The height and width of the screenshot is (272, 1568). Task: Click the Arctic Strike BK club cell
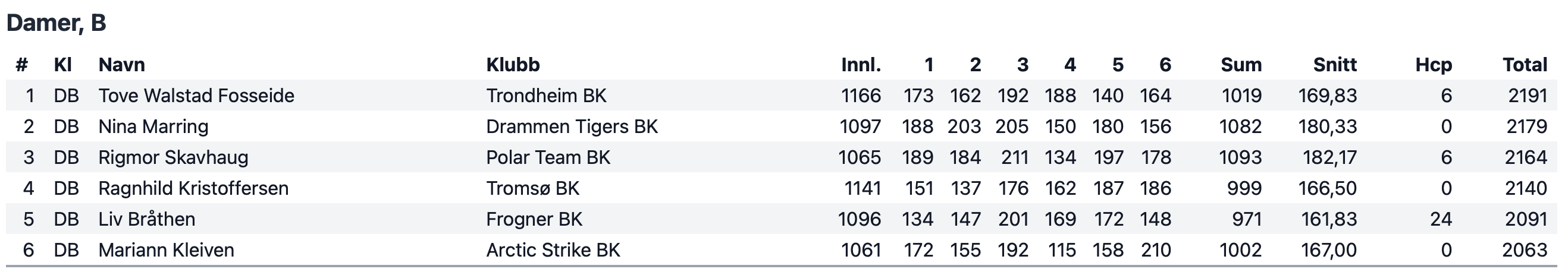coord(553,250)
